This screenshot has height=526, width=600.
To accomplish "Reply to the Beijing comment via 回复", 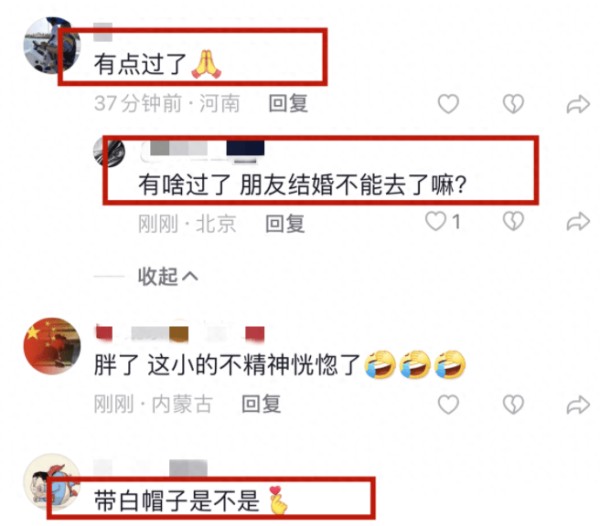I will click(x=285, y=223).
